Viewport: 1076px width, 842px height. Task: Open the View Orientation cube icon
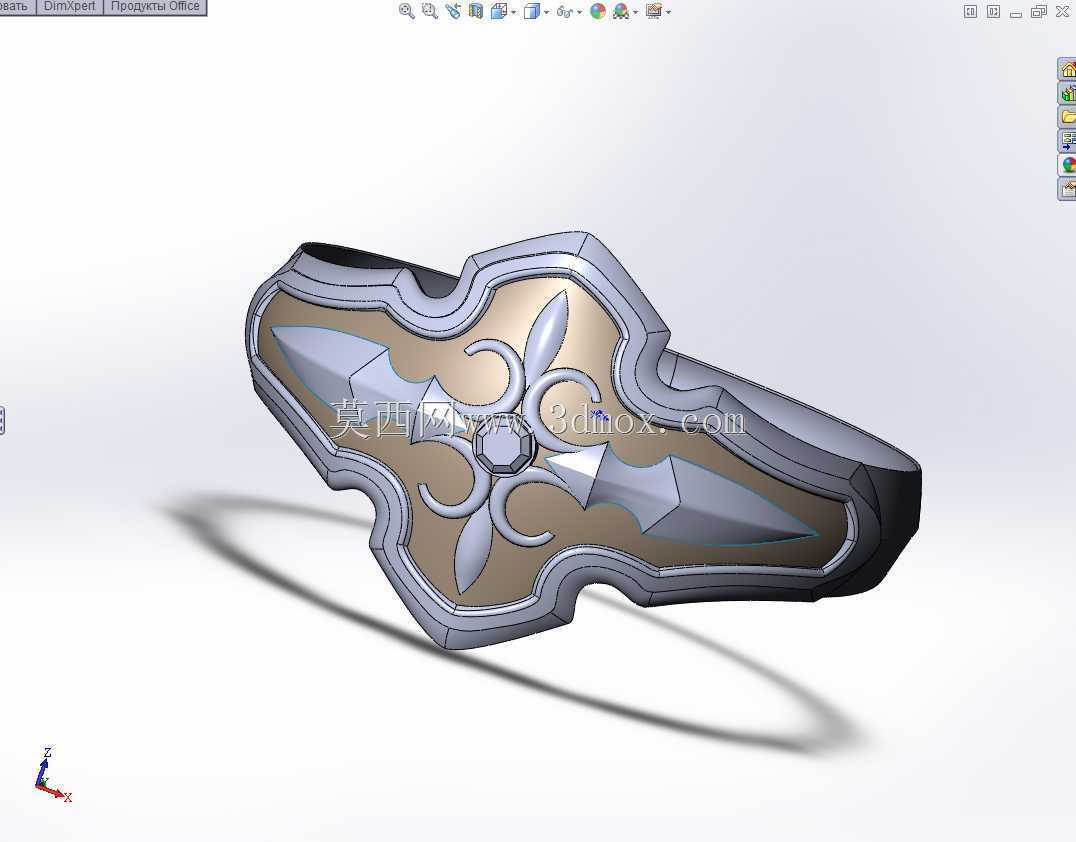tap(499, 11)
